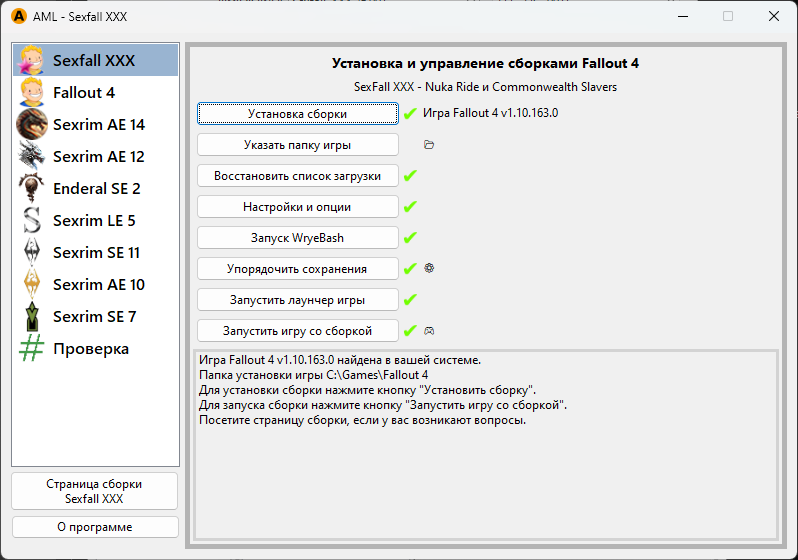
Task: Click the gamepad icon beside Запустить игру со сборкой
Action: pyautogui.click(x=429, y=330)
